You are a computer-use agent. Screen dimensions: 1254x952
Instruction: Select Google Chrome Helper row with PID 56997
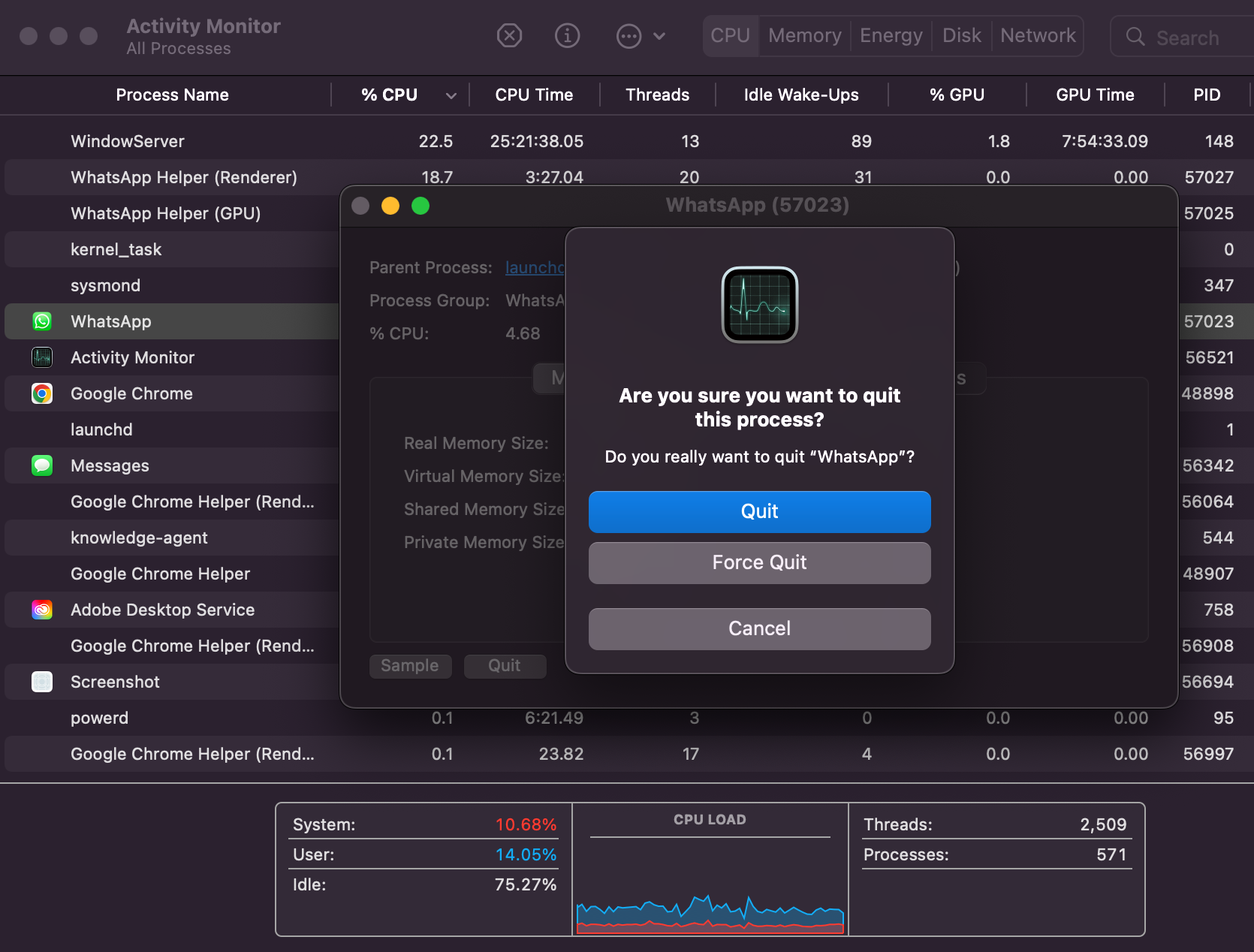(629, 754)
